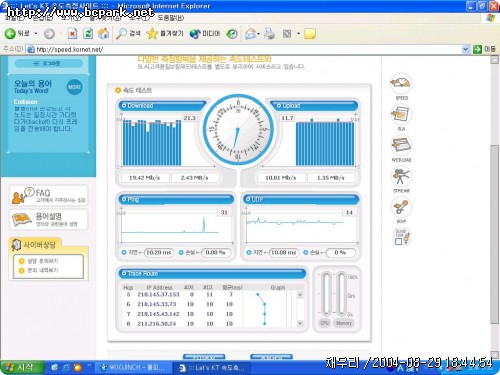This screenshot has width=500, height=375.
Task: Launch the STREAM camera icon
Action: point(401,177)
